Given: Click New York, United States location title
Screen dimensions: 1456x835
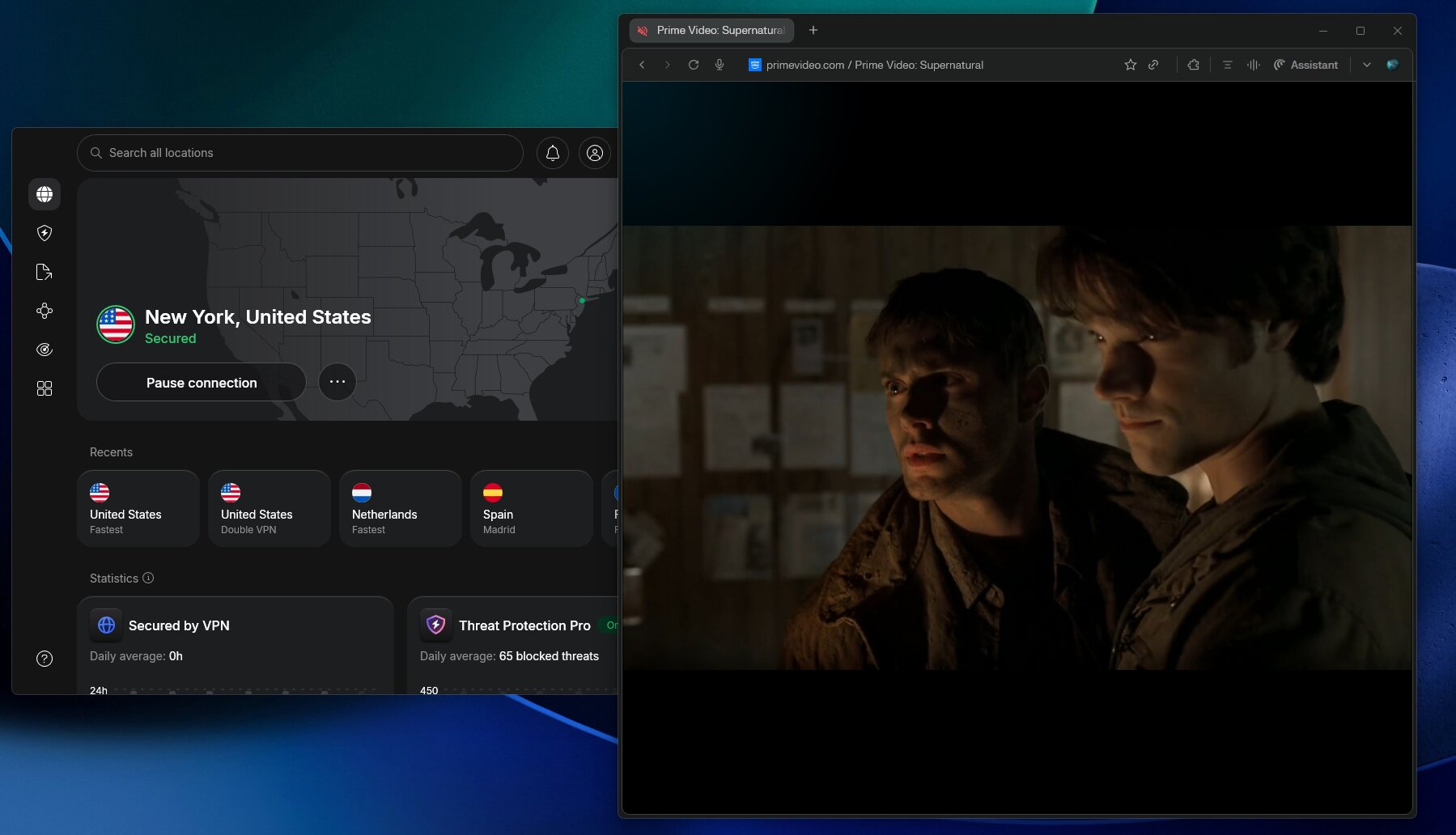Looking at the screenshot, I should [x=257, y=316].
